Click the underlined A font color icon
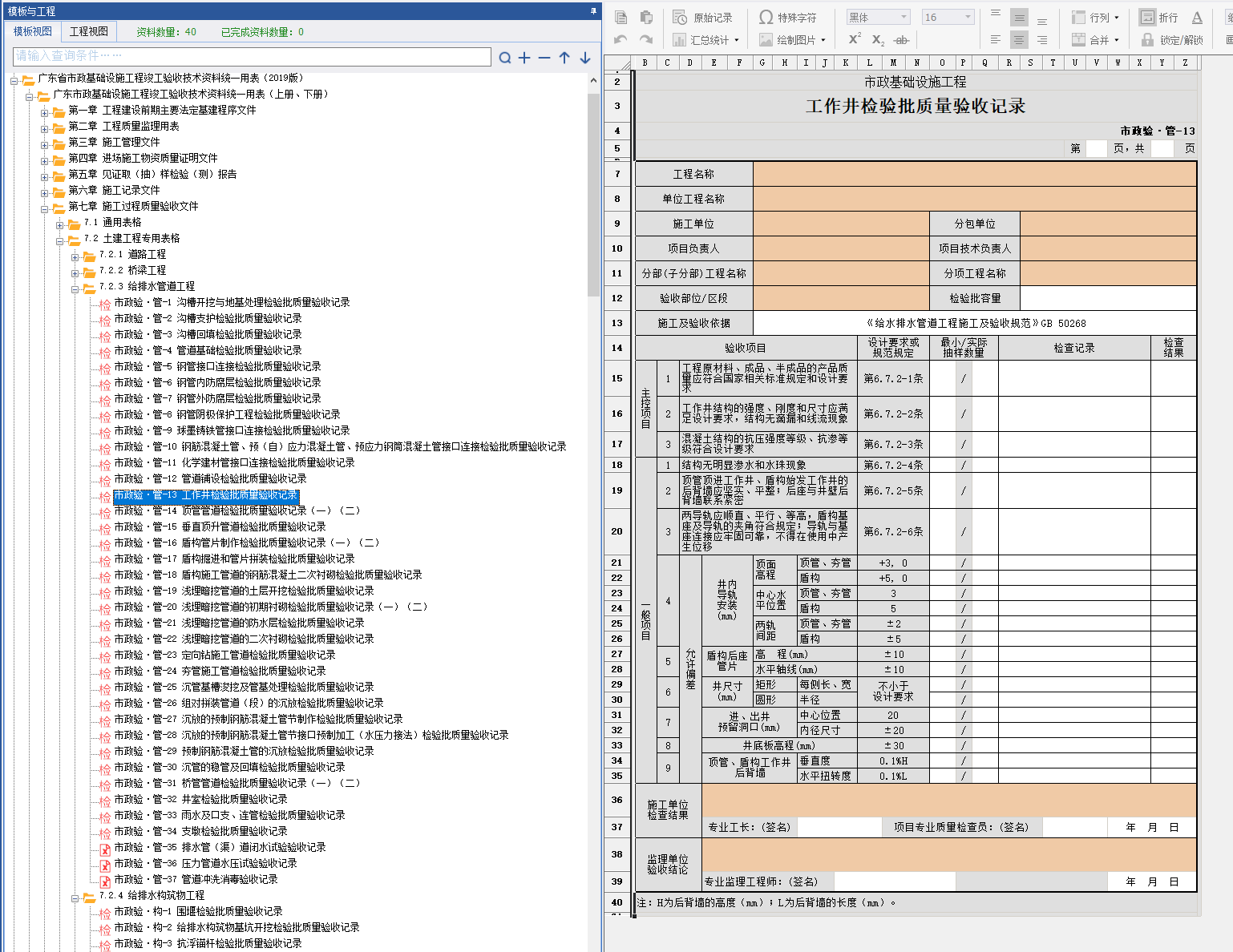Viewport: 1233px width, 952px height. click(1197, 17)
